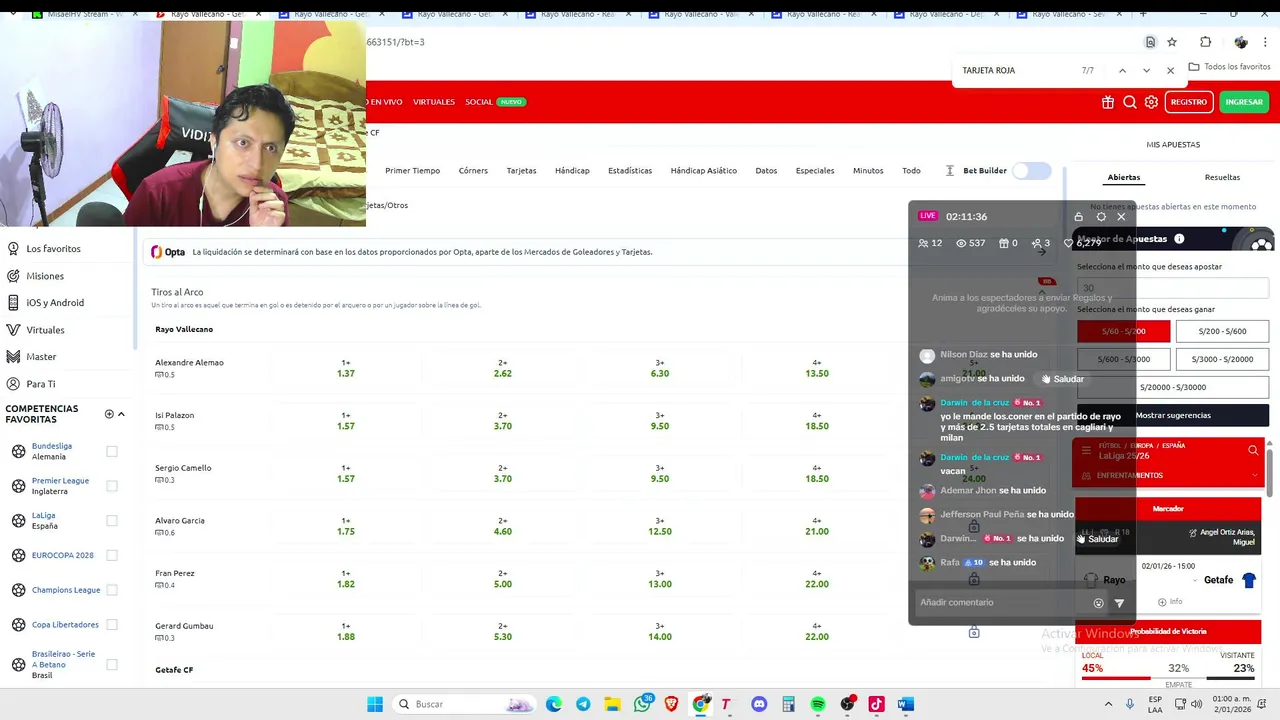Viewport: 1280px width, 720px height.
Task: Open the Primer Tiempo markets tab
Action: click(x=412, y=171)
